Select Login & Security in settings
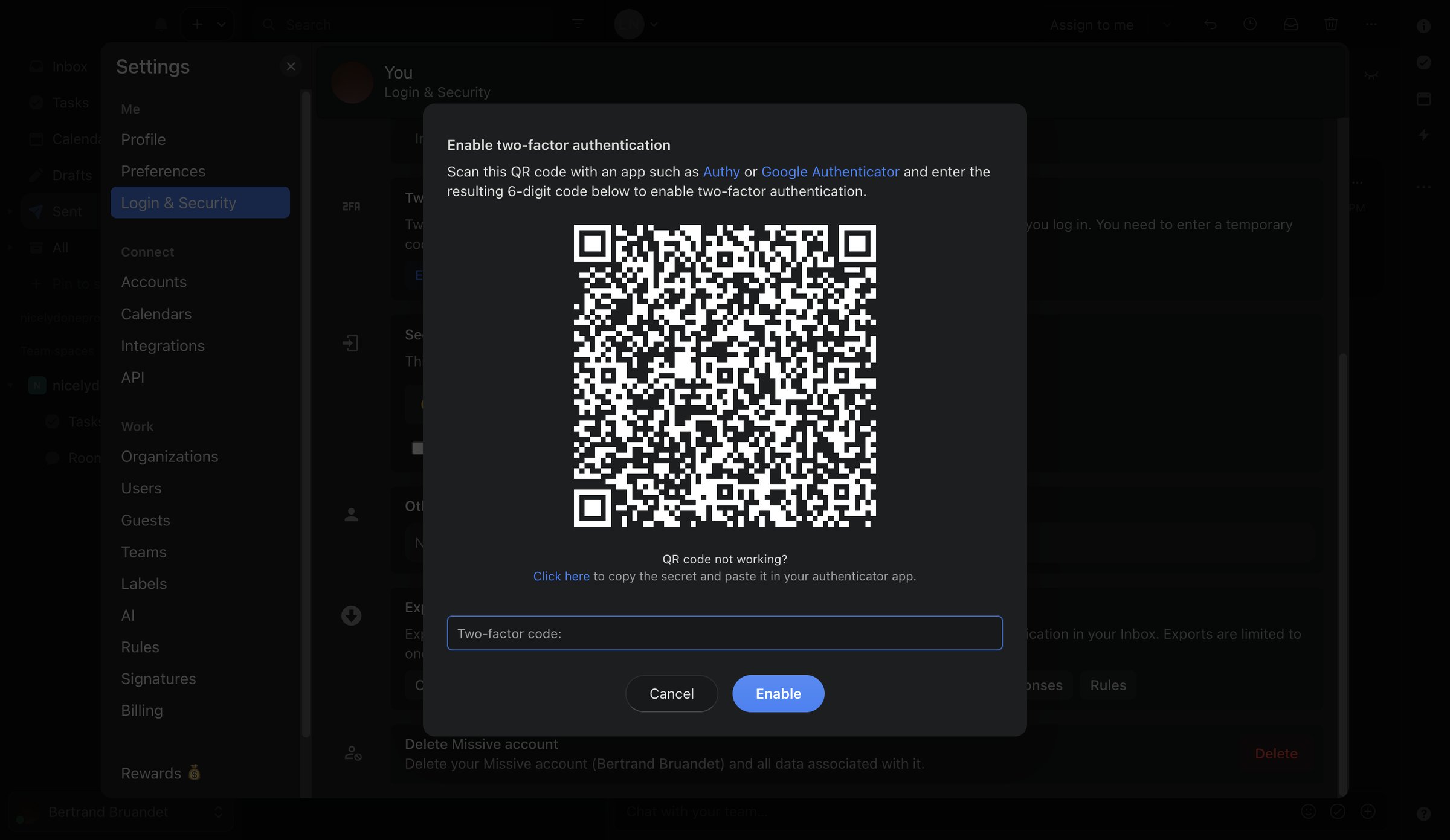 tap(200, 203)
